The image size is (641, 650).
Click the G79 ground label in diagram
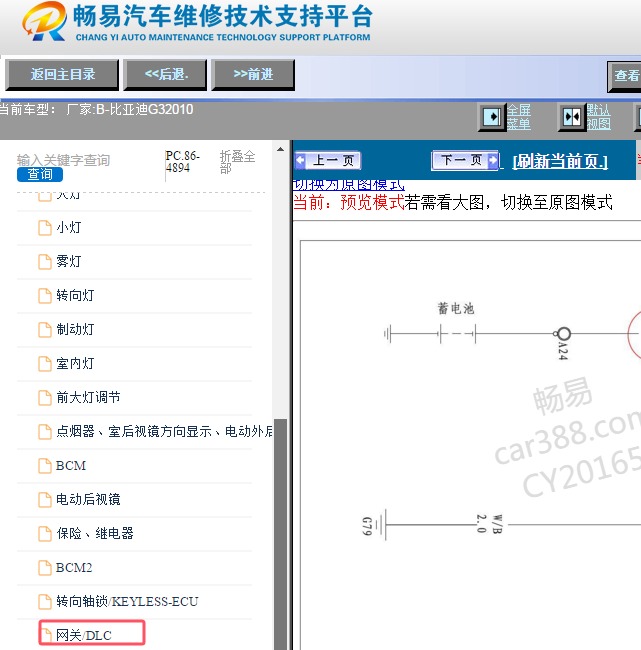click(367, 526)
